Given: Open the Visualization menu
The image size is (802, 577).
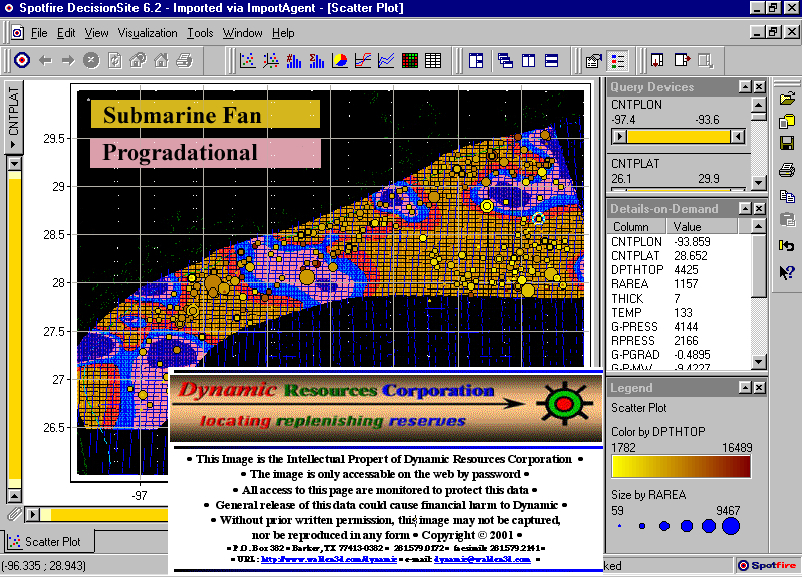Looking at the screenshot, I should (147, 33).
